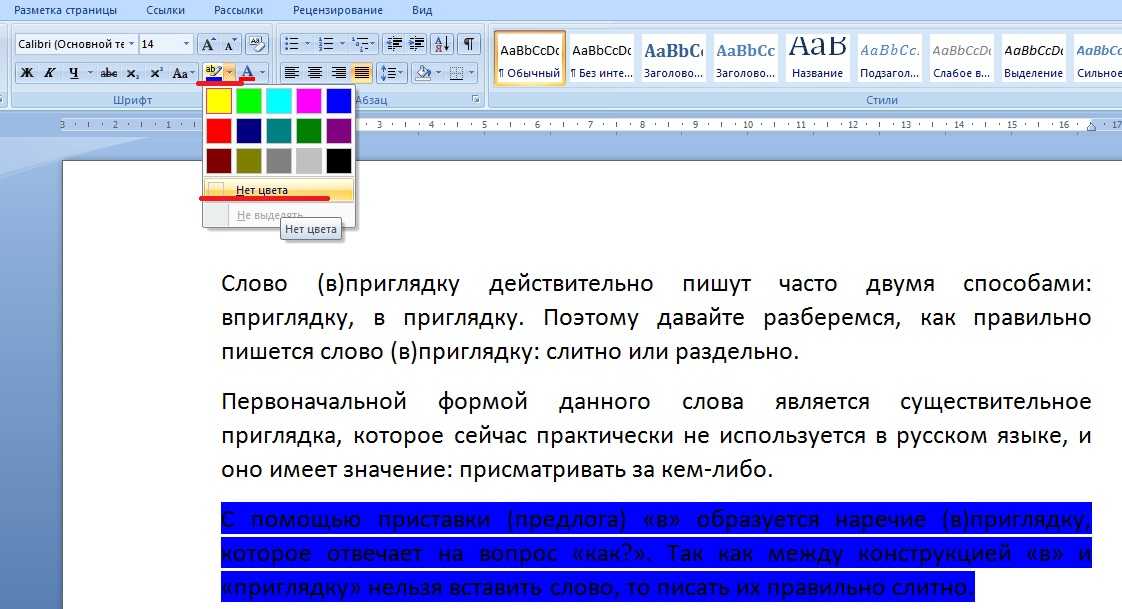The image size is (1122, 609).
Task: Open the shading color dropdown arrow
Action: coord(438,73)
